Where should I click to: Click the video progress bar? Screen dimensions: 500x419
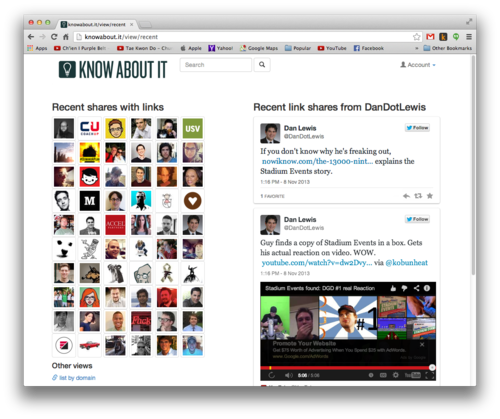coord(348,368)
